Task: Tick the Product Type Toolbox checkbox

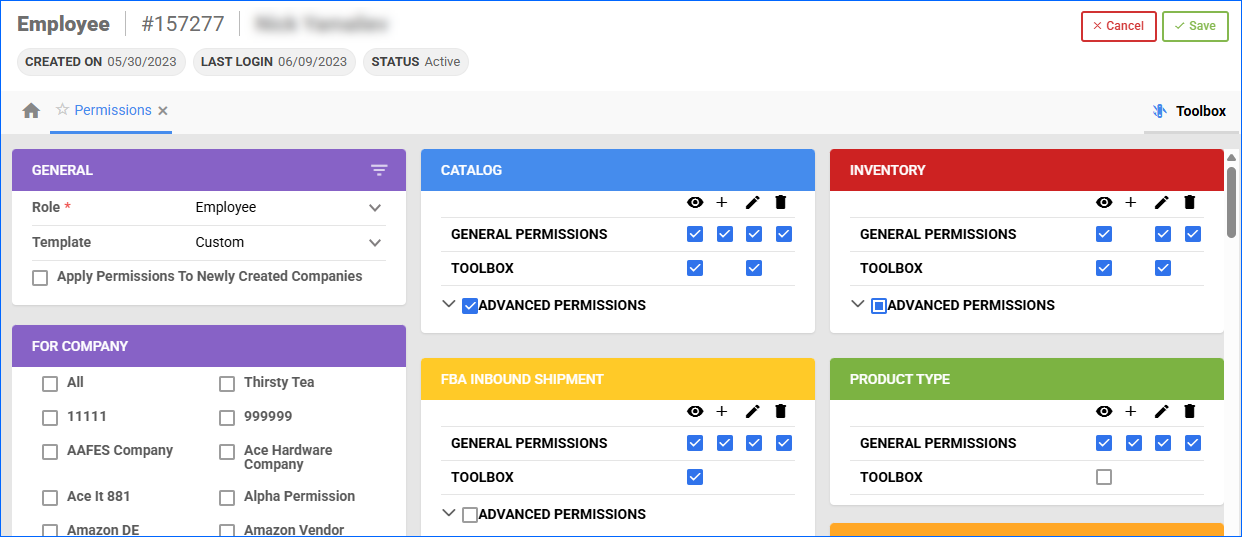Action: (1104, 477)
